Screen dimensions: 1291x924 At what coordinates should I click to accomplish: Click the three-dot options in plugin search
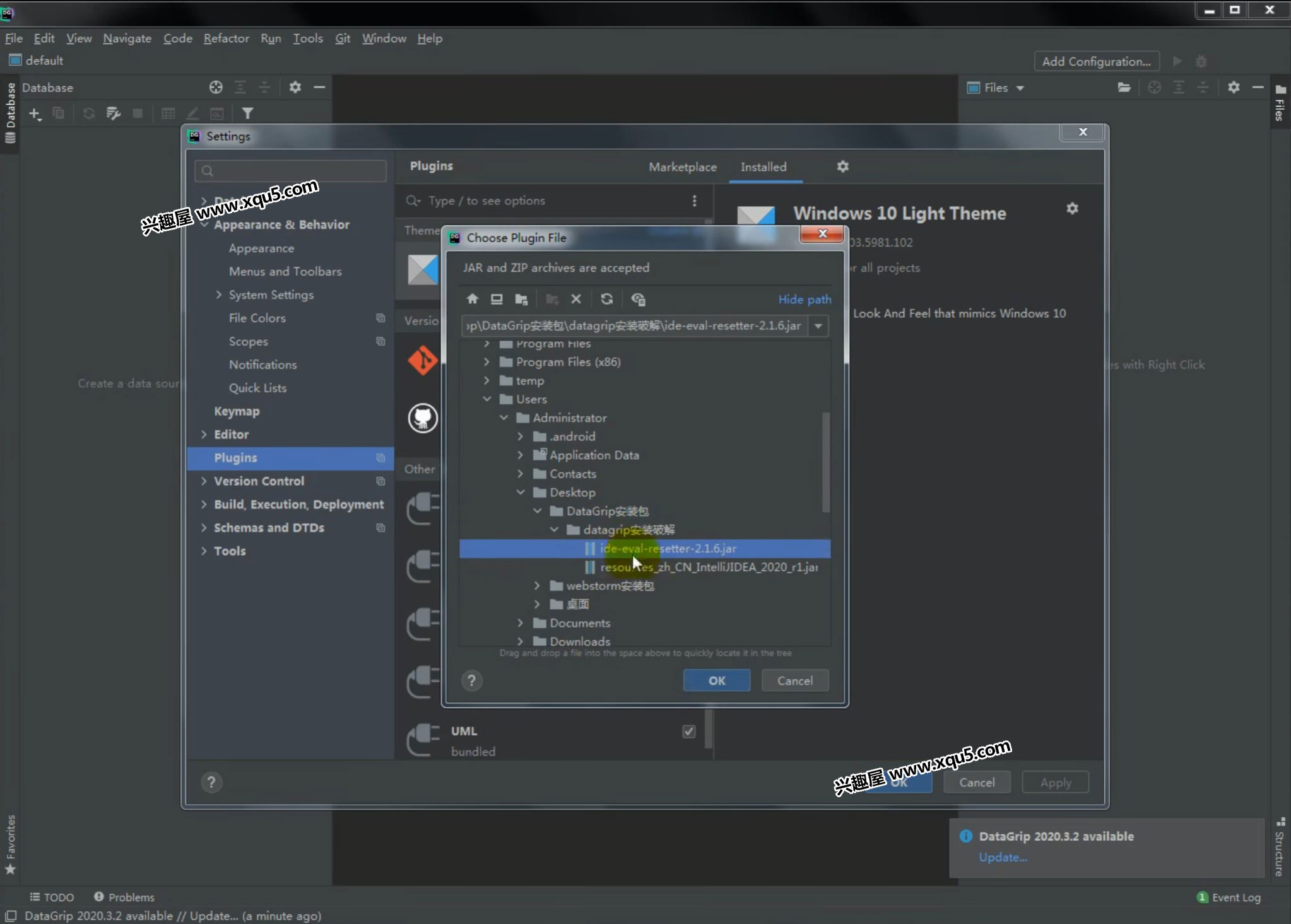694,201
